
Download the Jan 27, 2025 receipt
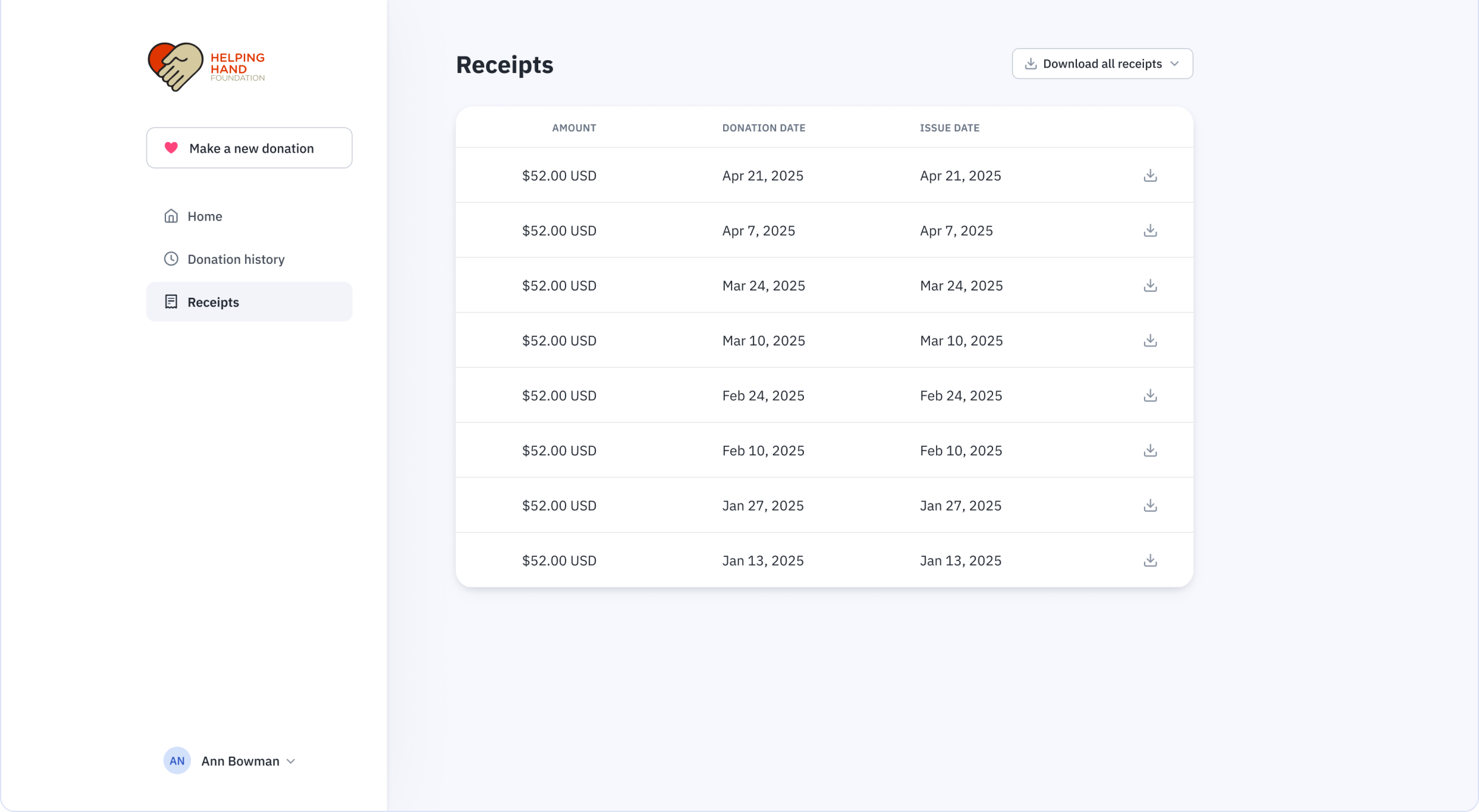tap(1149, 506)
